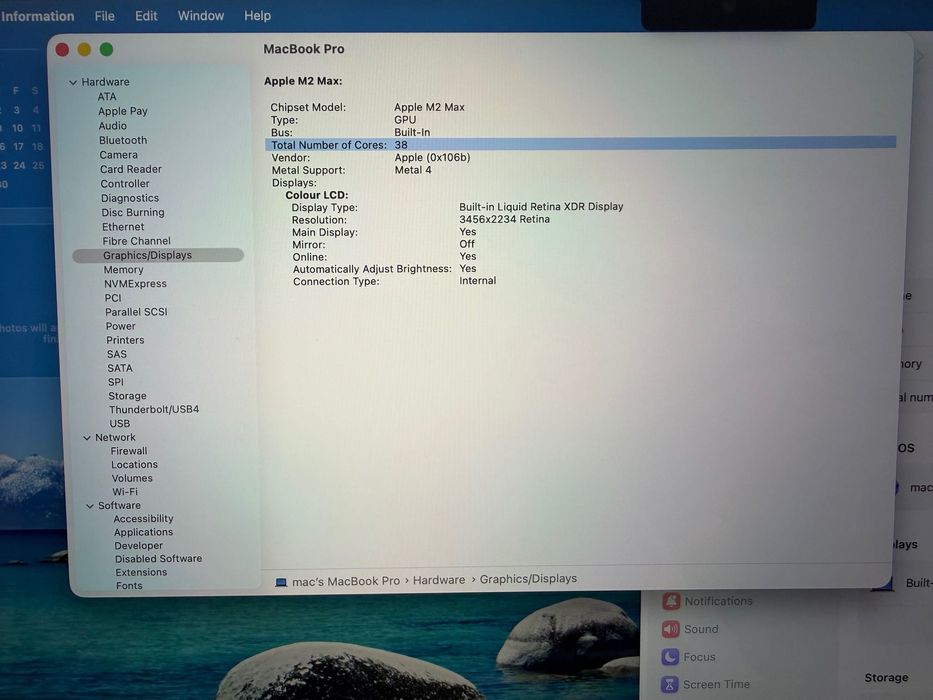
Task: Open the System Information app menu
Action: click(x=37, y=16)
